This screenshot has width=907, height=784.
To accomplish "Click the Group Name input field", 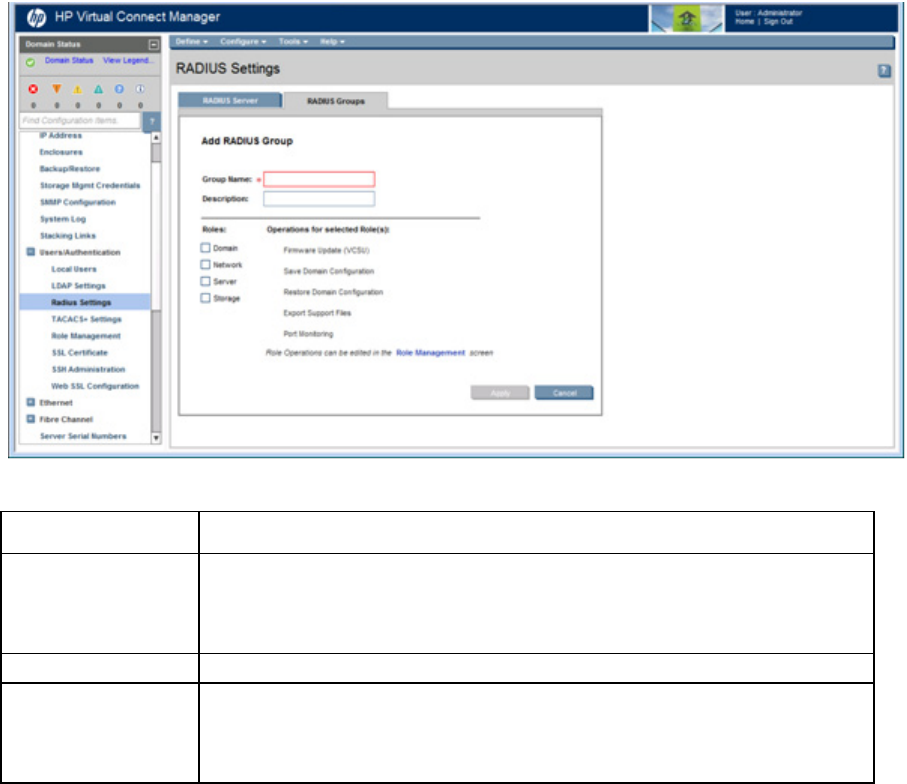I will point(319,179).
